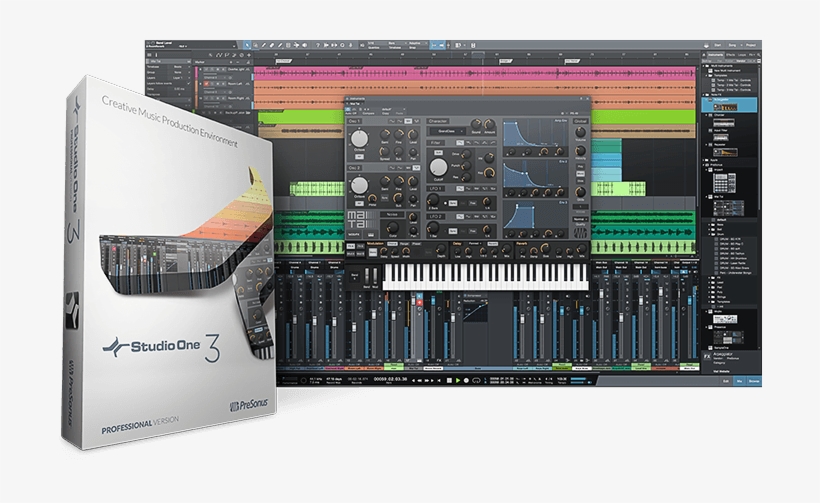The height and width of the screenshot is (503, 820).
Task: Open the Group dropdown in inspector
Action: [180, 73]
